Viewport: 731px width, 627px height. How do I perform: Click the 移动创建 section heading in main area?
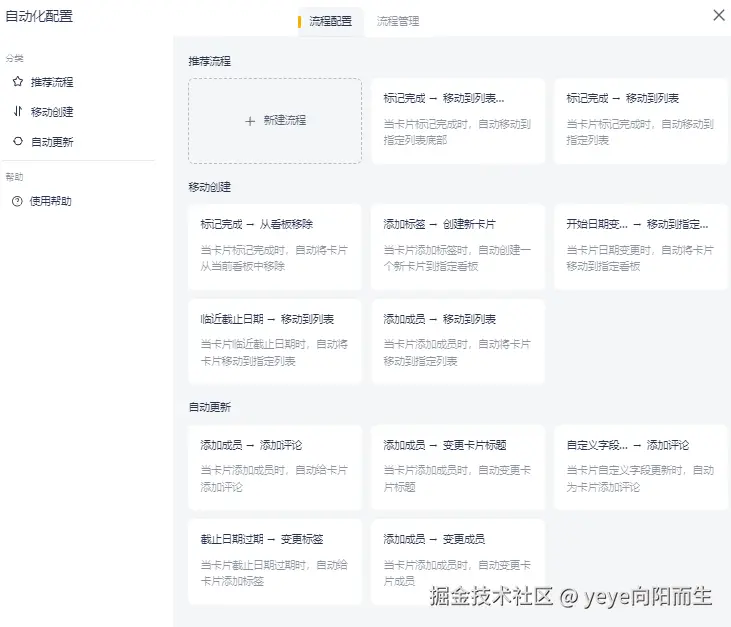pyautogui.click(x=209, y=187)
